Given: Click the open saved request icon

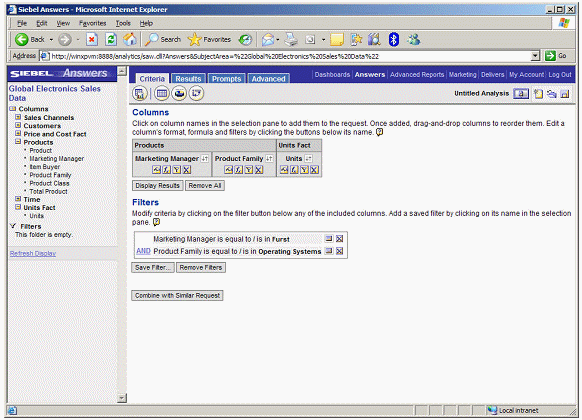Looking at the screenshot, I should click(x=552, y=94).
